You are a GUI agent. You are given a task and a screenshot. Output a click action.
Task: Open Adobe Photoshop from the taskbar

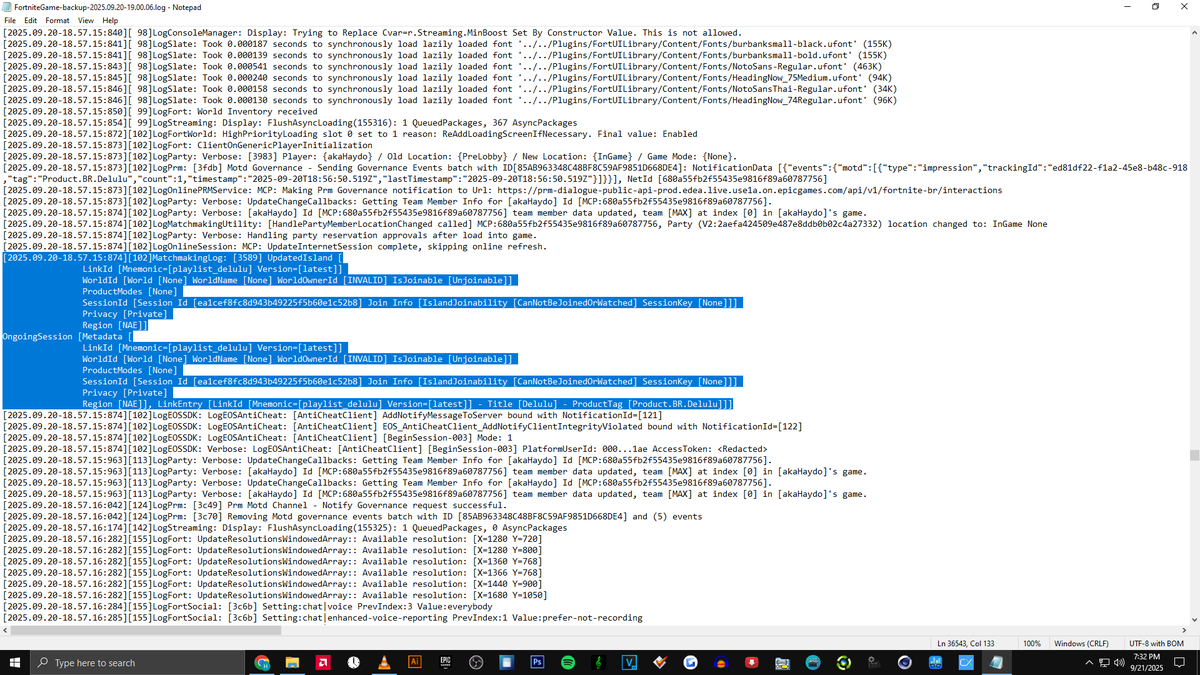click(537, 662)
